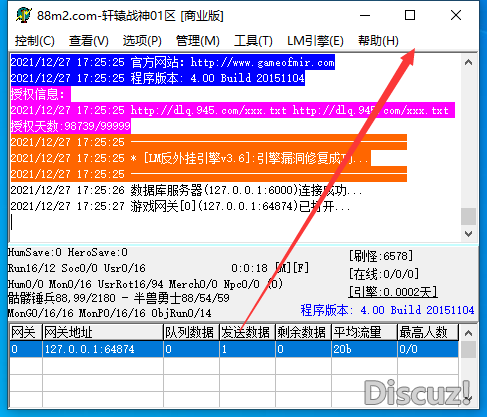Click log panel scroll up arrow
This screenshot has width=487, height=417.
(468, 62)
